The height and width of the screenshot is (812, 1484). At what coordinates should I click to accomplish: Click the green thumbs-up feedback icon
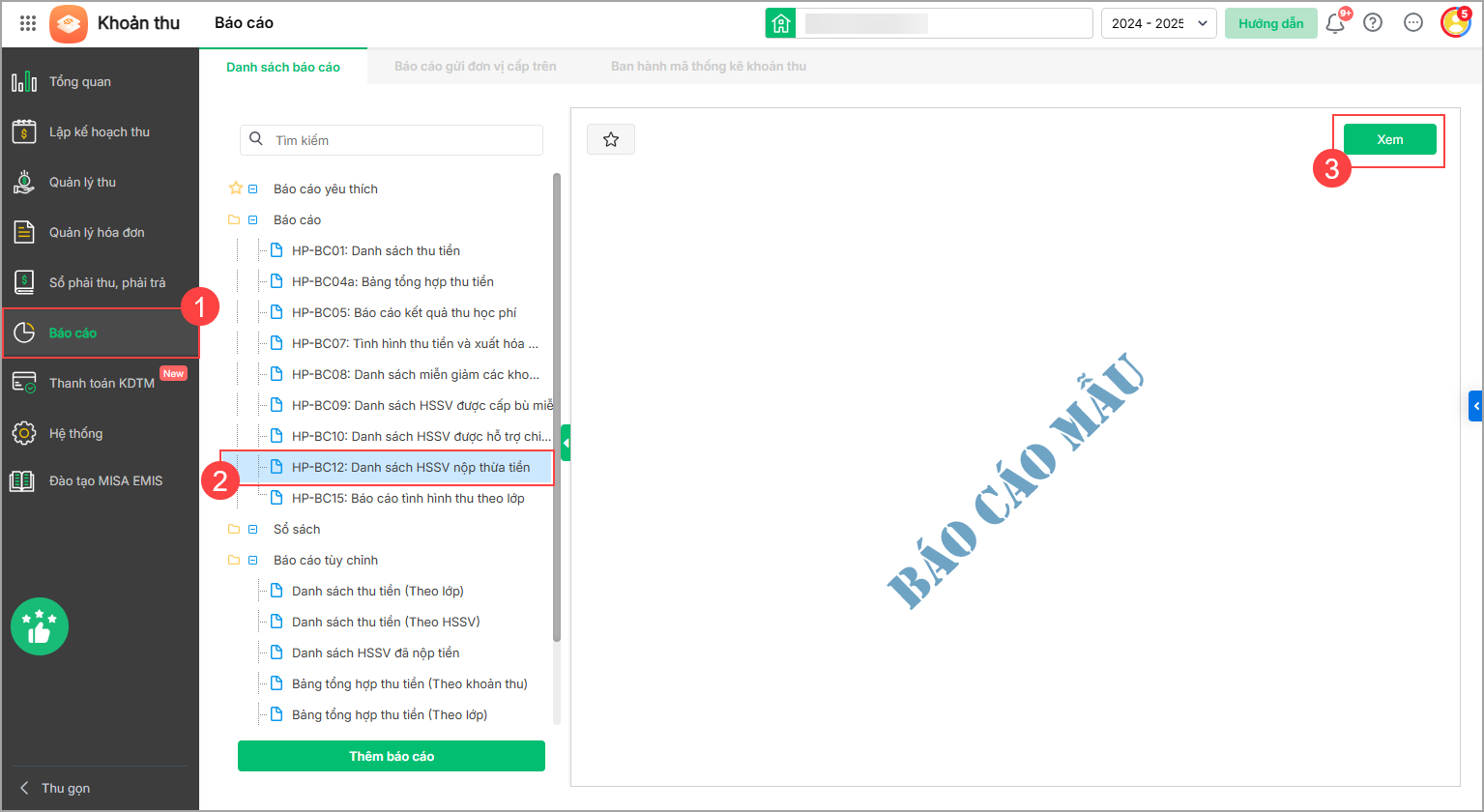(40, 626)
